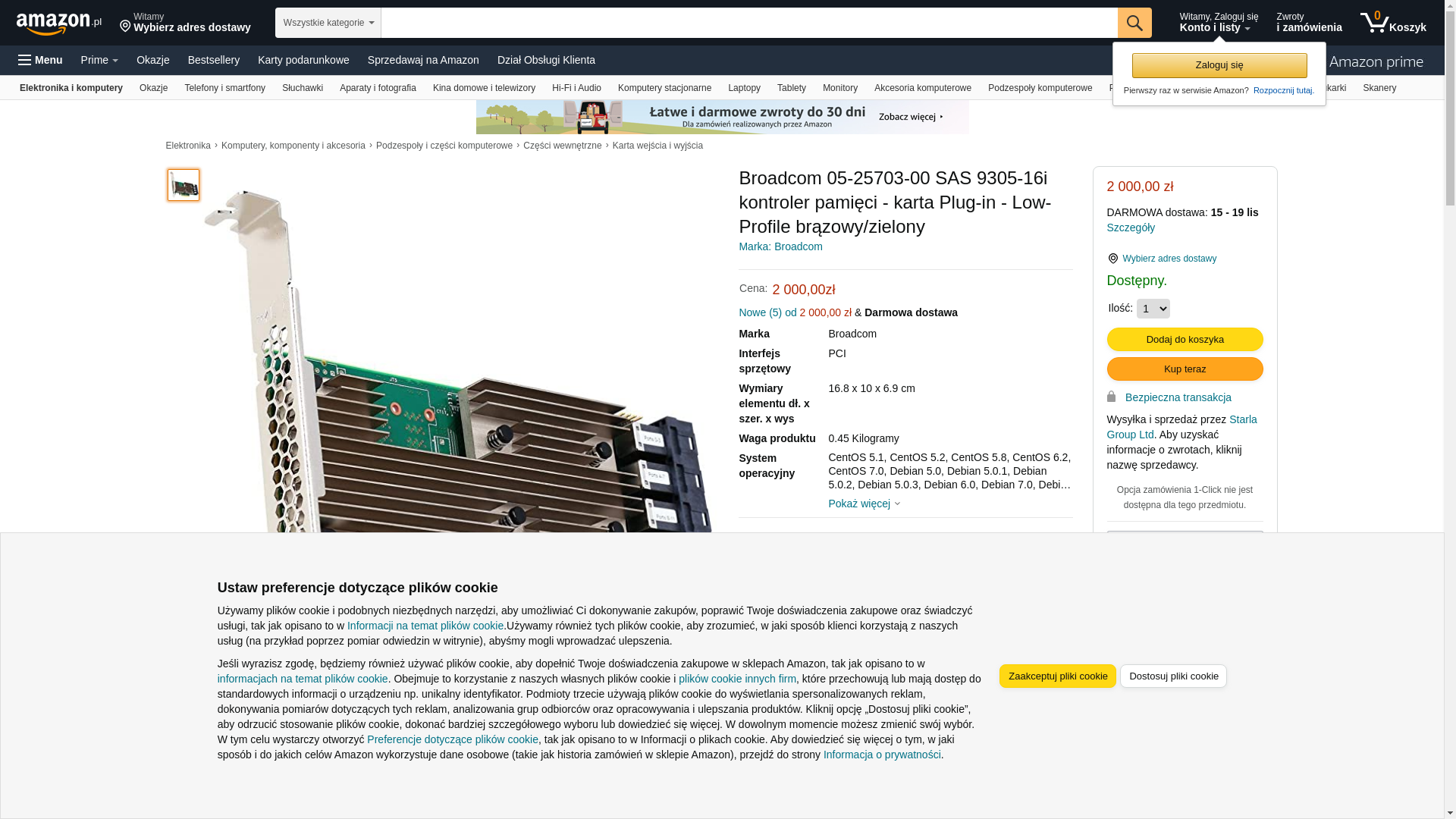Open the hamburger Menu icon
1456x819 pixels.
pyautogui.click(x=25, y=60)
